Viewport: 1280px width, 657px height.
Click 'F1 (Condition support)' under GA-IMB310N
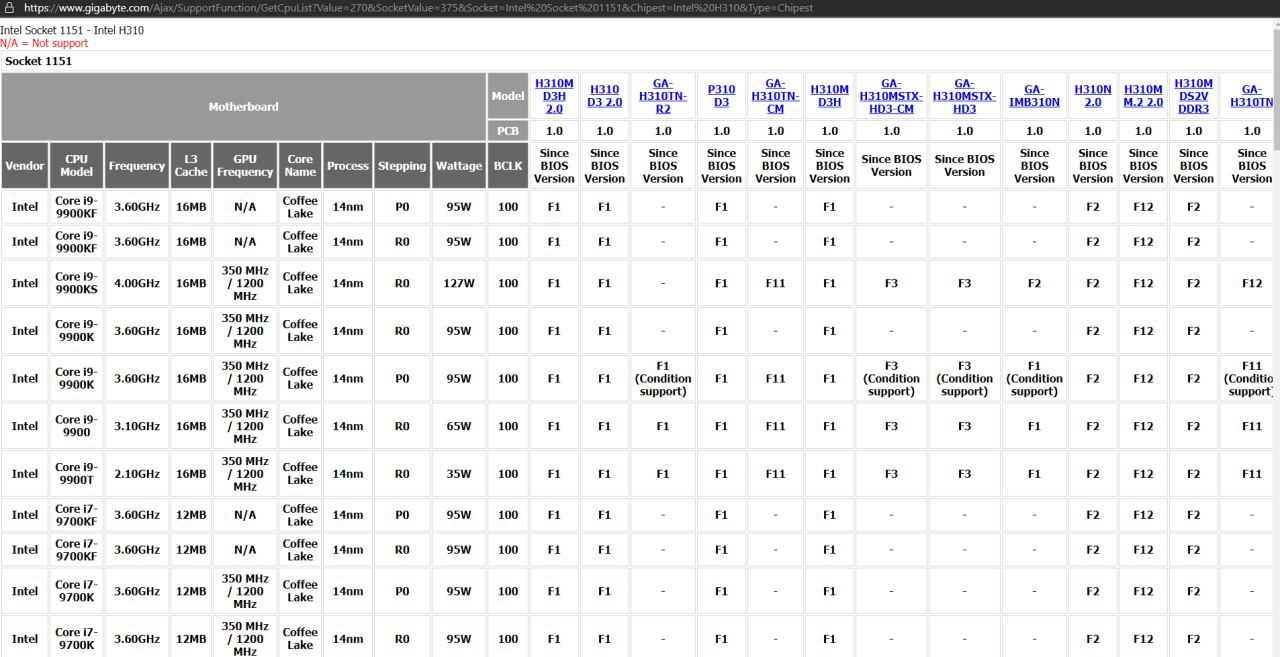coord(1034,379)
